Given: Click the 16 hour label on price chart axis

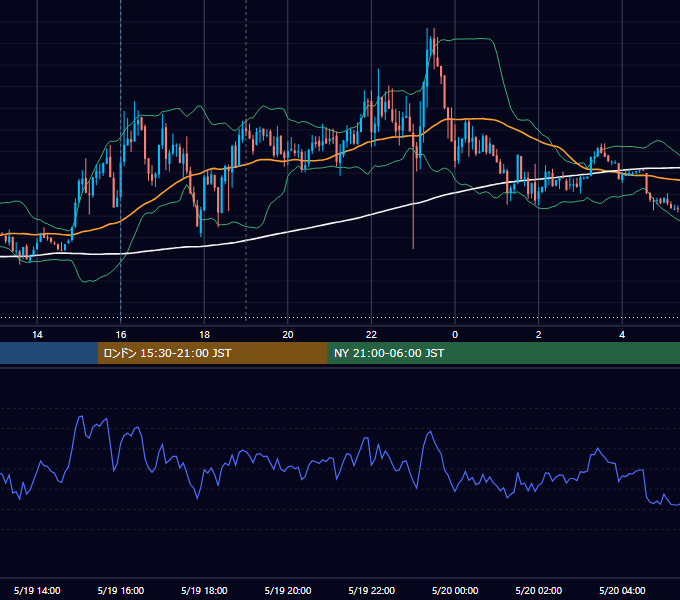Looking at the screenshot, I should pos(121,335).
